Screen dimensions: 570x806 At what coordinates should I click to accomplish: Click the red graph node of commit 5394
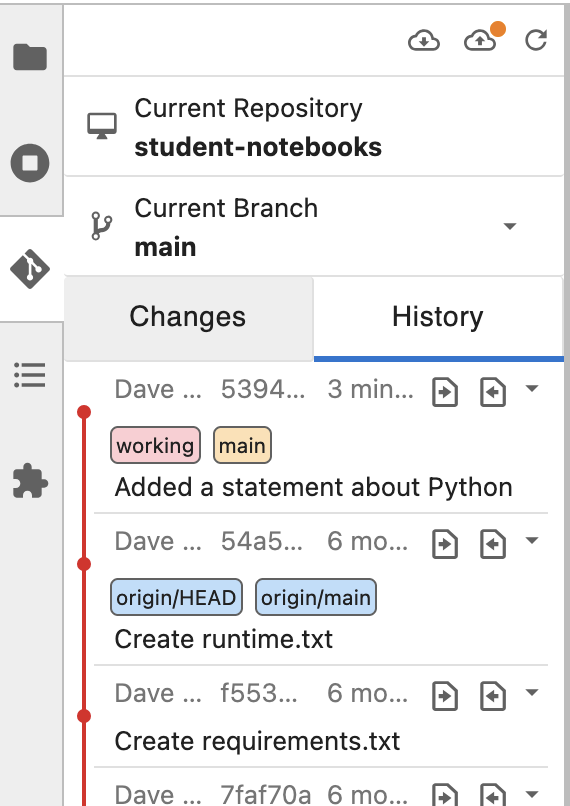(84, 412)
